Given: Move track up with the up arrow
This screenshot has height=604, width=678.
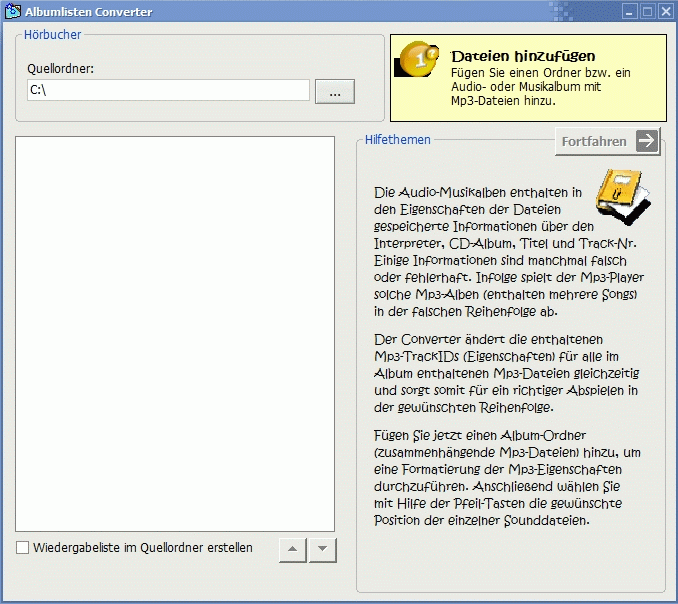Looking at the screenshot, I should 291,550.
